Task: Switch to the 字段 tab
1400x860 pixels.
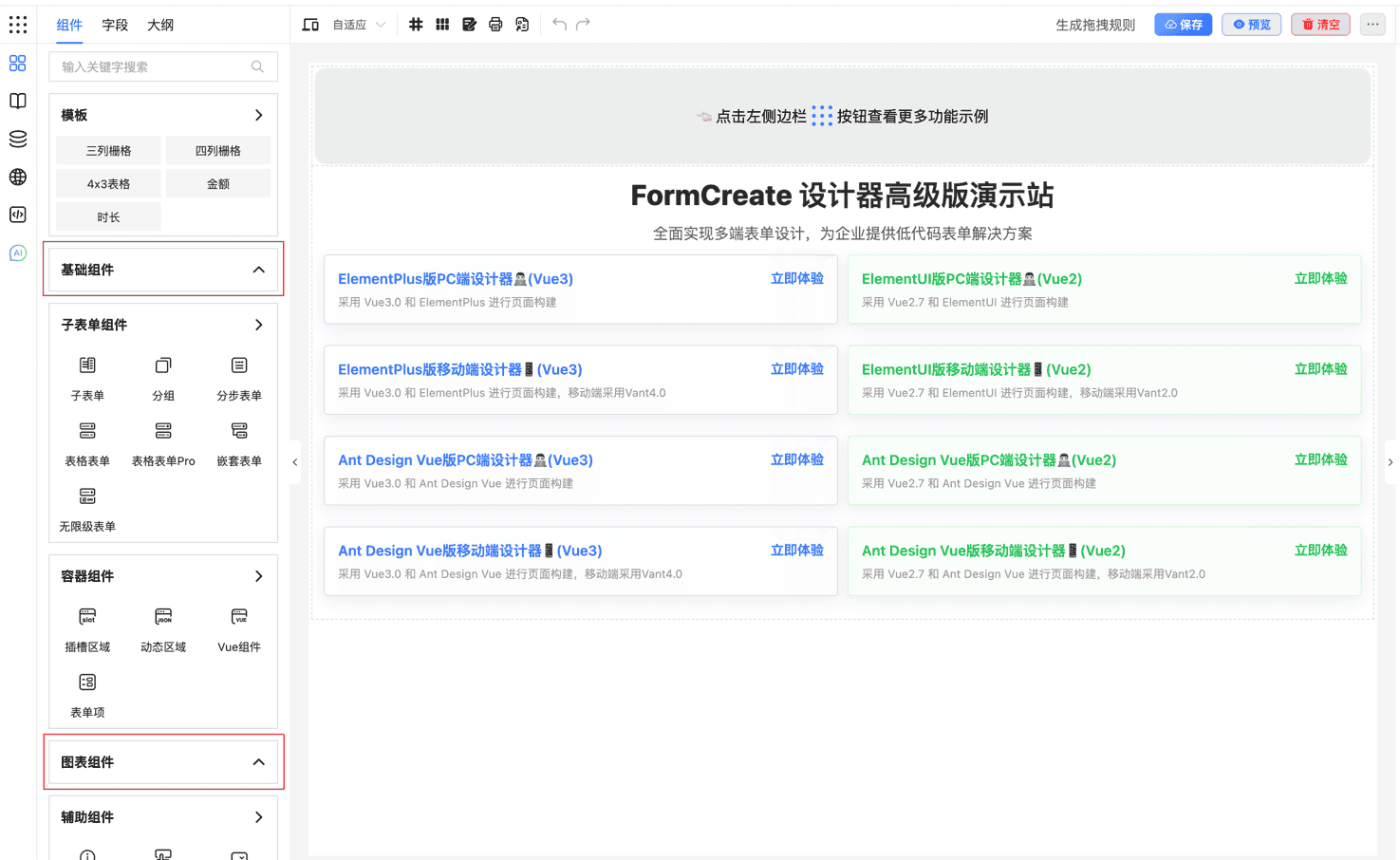Action: pos(115,25)
